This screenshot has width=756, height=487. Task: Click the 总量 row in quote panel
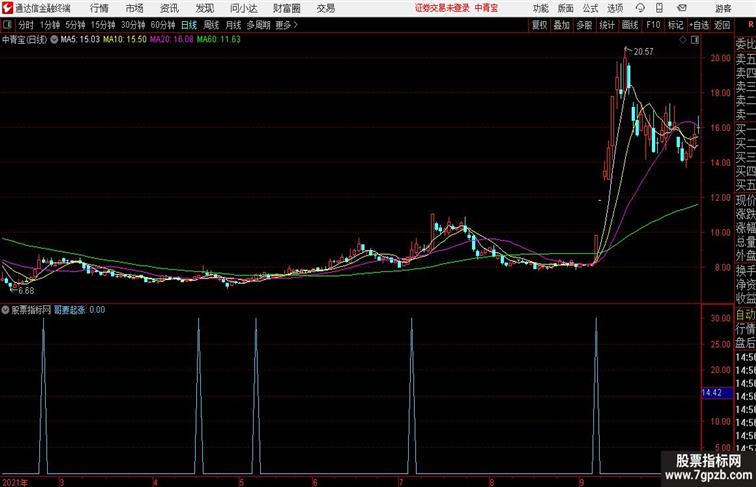745,242
